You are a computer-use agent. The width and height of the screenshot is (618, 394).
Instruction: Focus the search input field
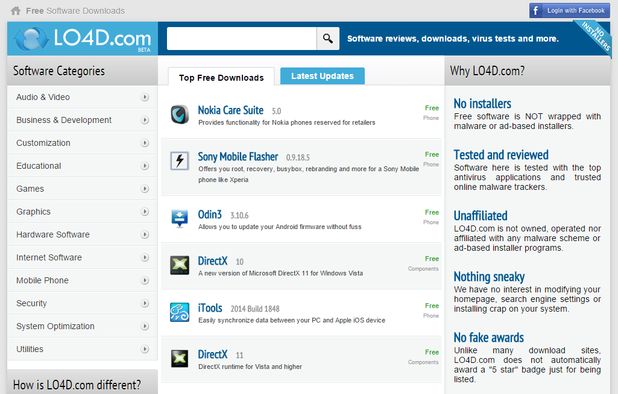(242, 39)
